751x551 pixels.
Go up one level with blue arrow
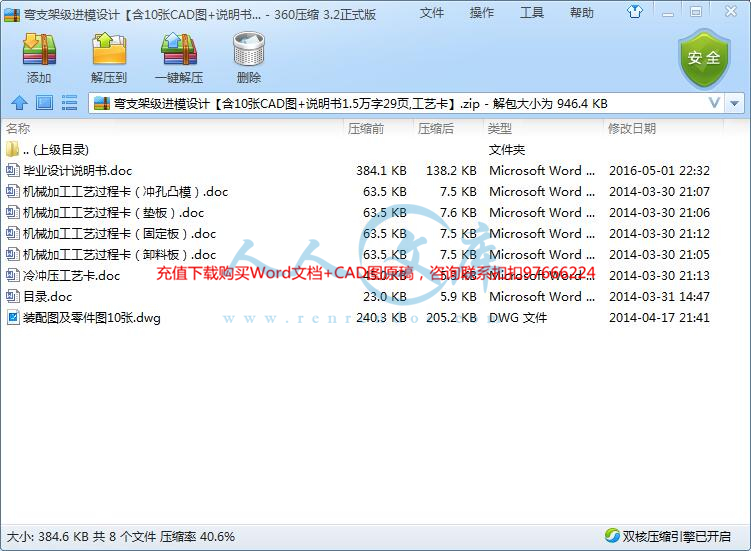point(19,103)
